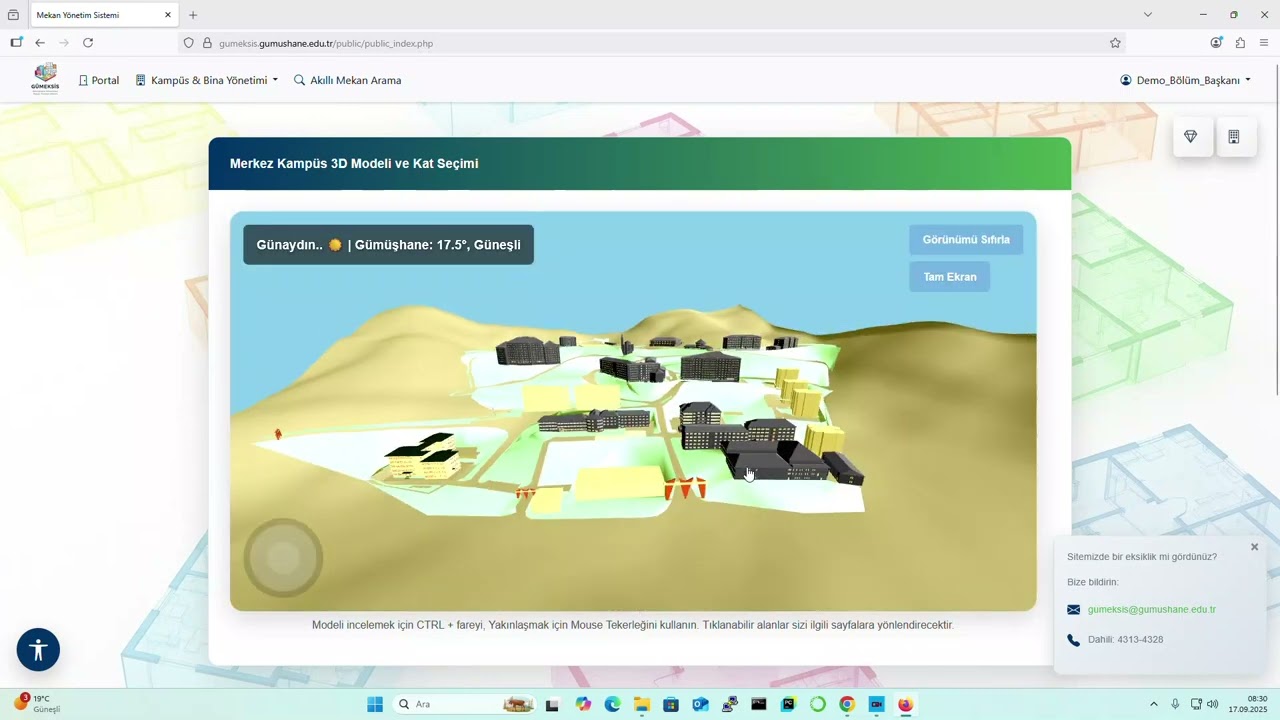
Task: Open the clock showing 08:30 17.09.2025
Action: (x=1249, y=704)
